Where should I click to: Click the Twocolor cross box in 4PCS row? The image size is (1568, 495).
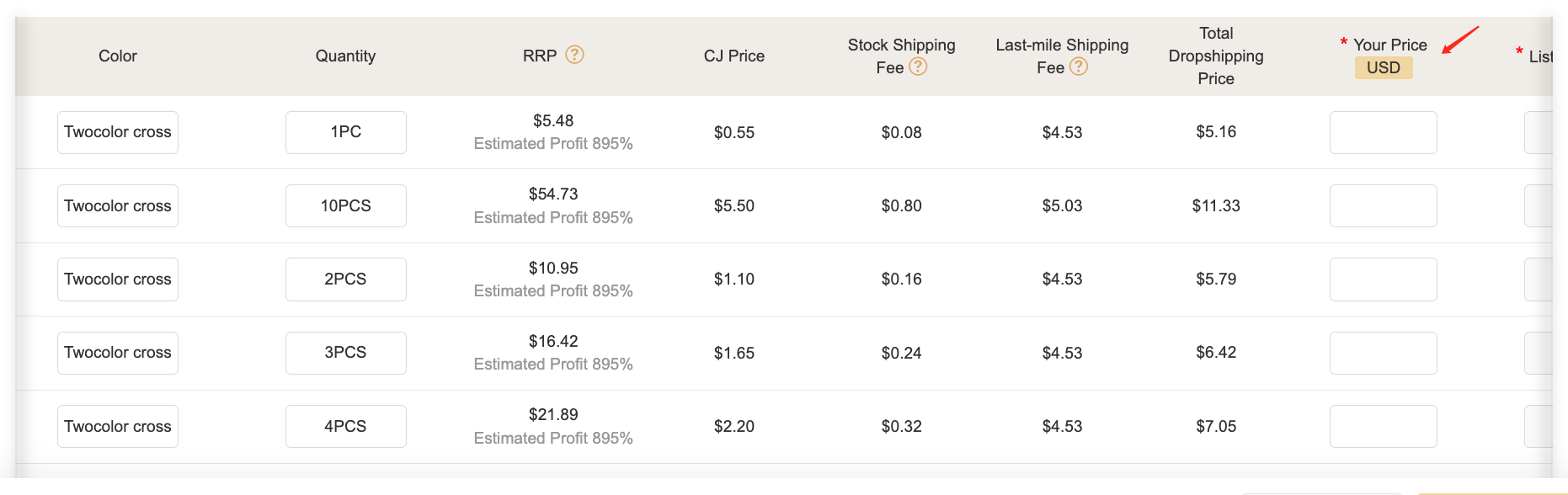coord(118,426)
